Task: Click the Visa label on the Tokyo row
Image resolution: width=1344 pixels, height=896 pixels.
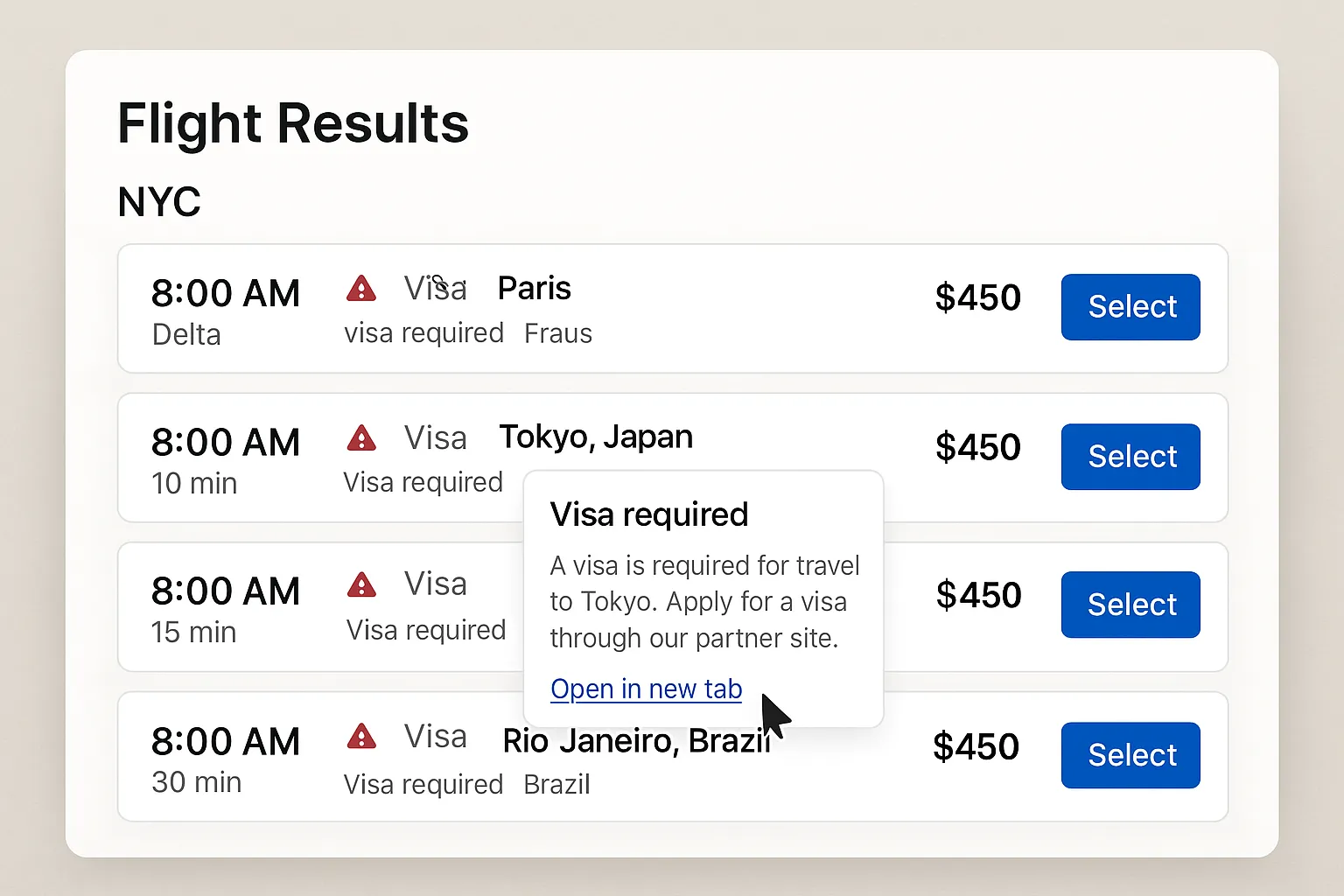Action: click(x=434, y=437)
